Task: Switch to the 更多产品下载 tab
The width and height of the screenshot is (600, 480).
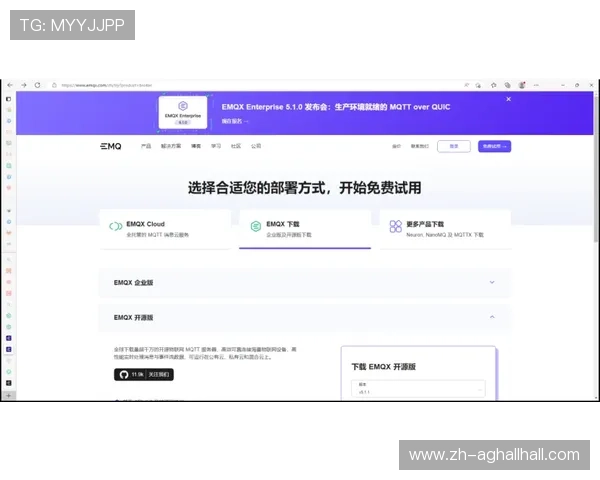Action: pos(445,229)
